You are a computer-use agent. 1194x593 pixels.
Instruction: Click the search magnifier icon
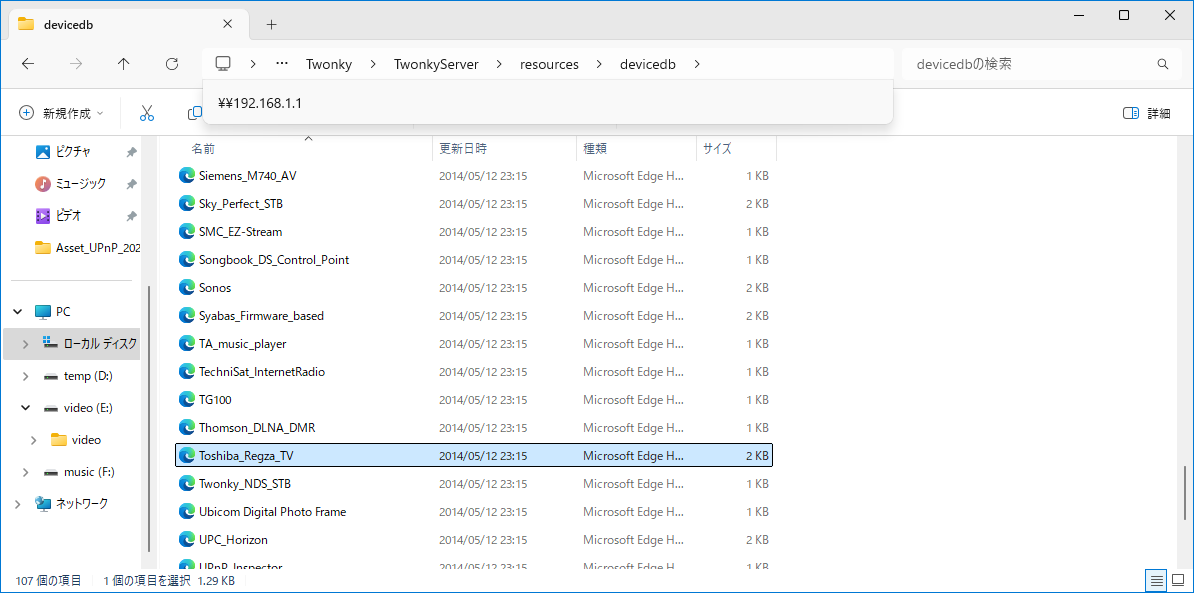point(1163,64)
